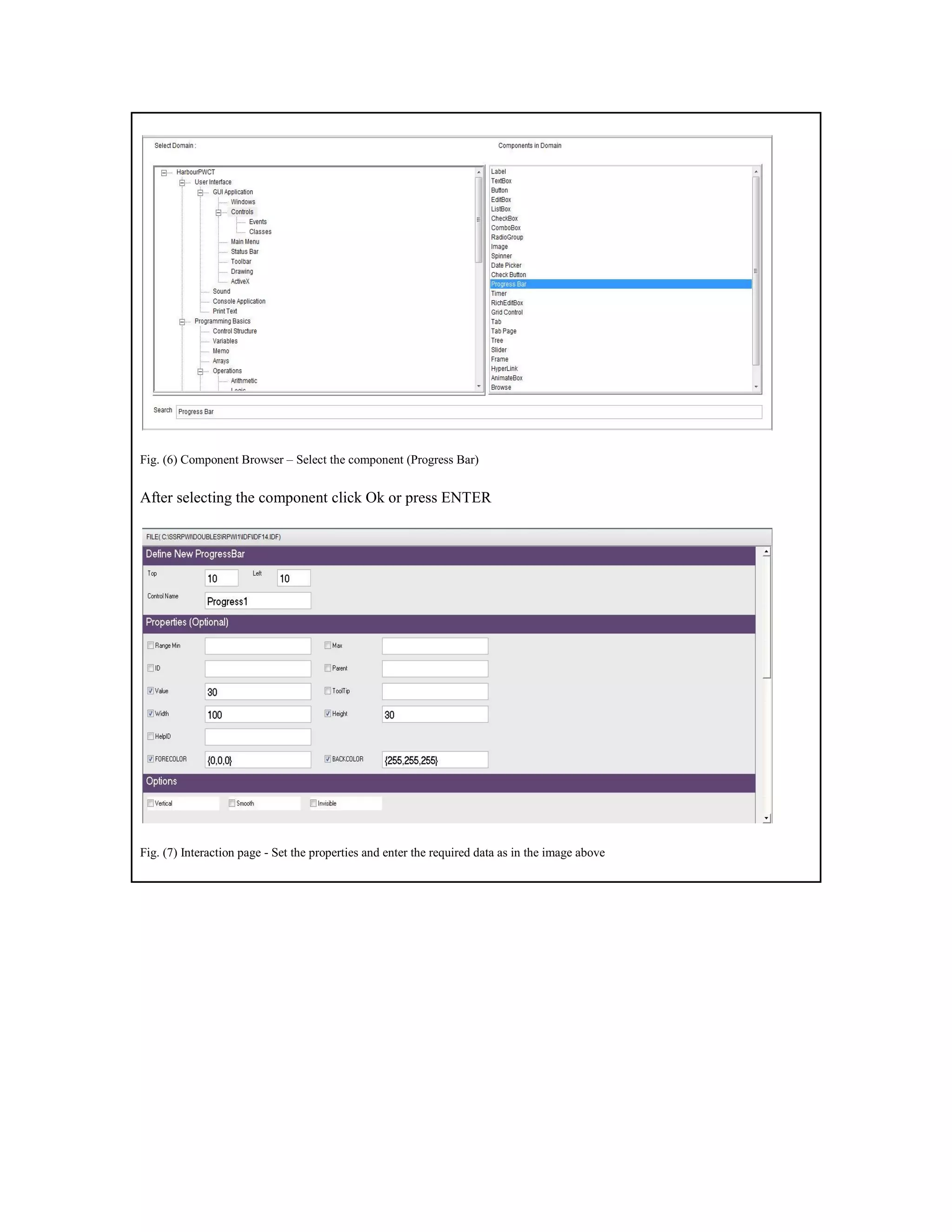The image size is (952, 1232).
Task: Select Toolbar in domain tree
Action: pos(241,262)
